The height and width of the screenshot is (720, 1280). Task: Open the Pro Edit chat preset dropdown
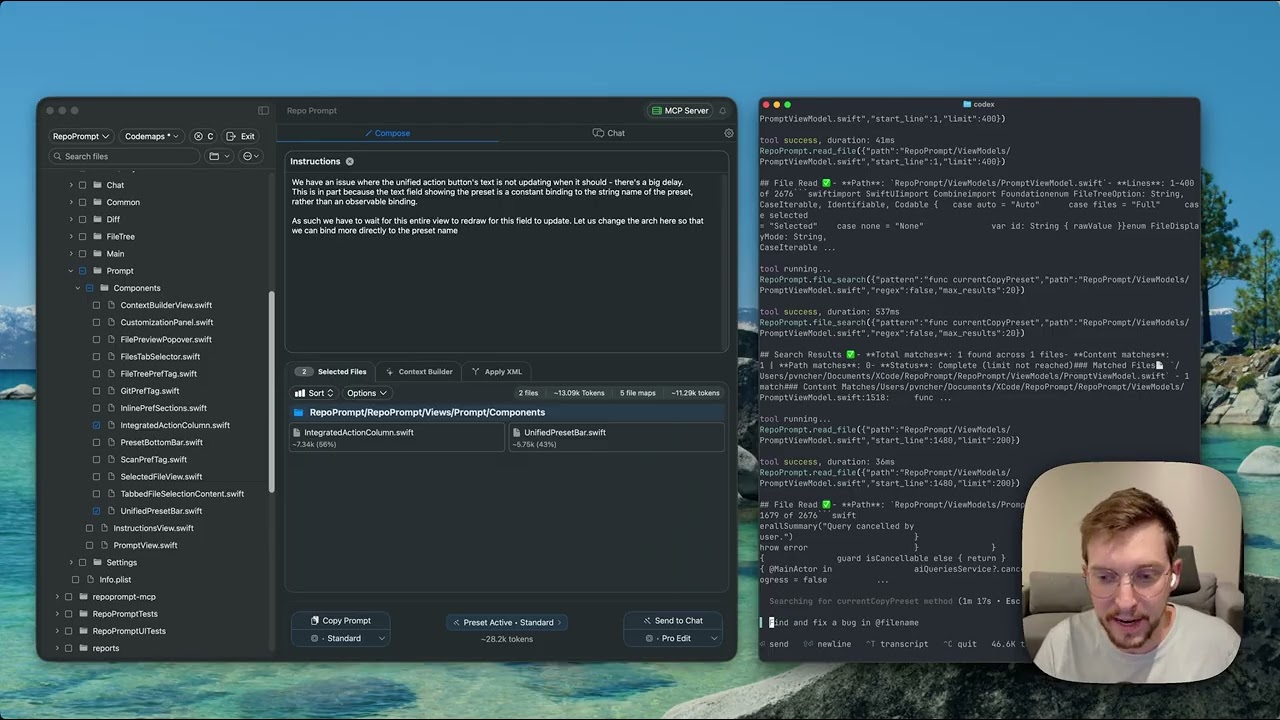click(672, 638)
